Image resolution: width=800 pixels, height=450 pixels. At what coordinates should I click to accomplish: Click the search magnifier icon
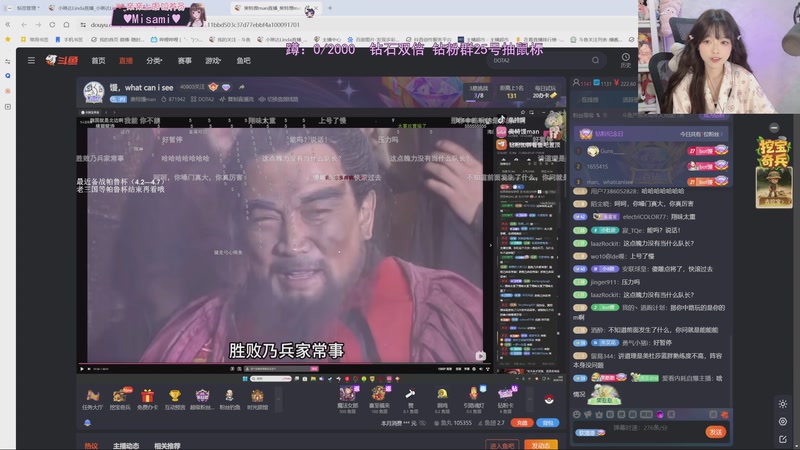595,60
